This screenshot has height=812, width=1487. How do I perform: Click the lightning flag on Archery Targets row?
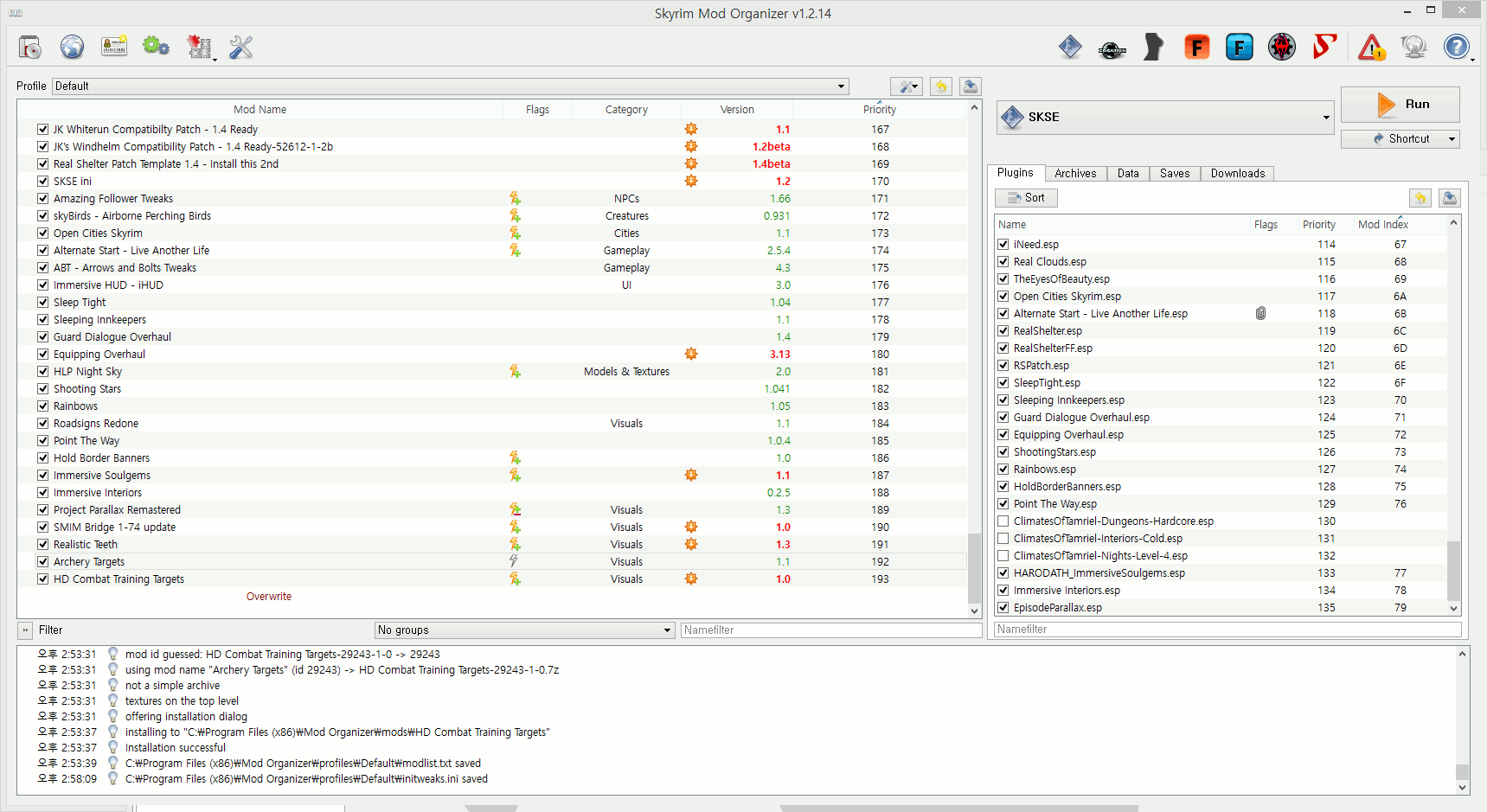(x=514, y=561)
